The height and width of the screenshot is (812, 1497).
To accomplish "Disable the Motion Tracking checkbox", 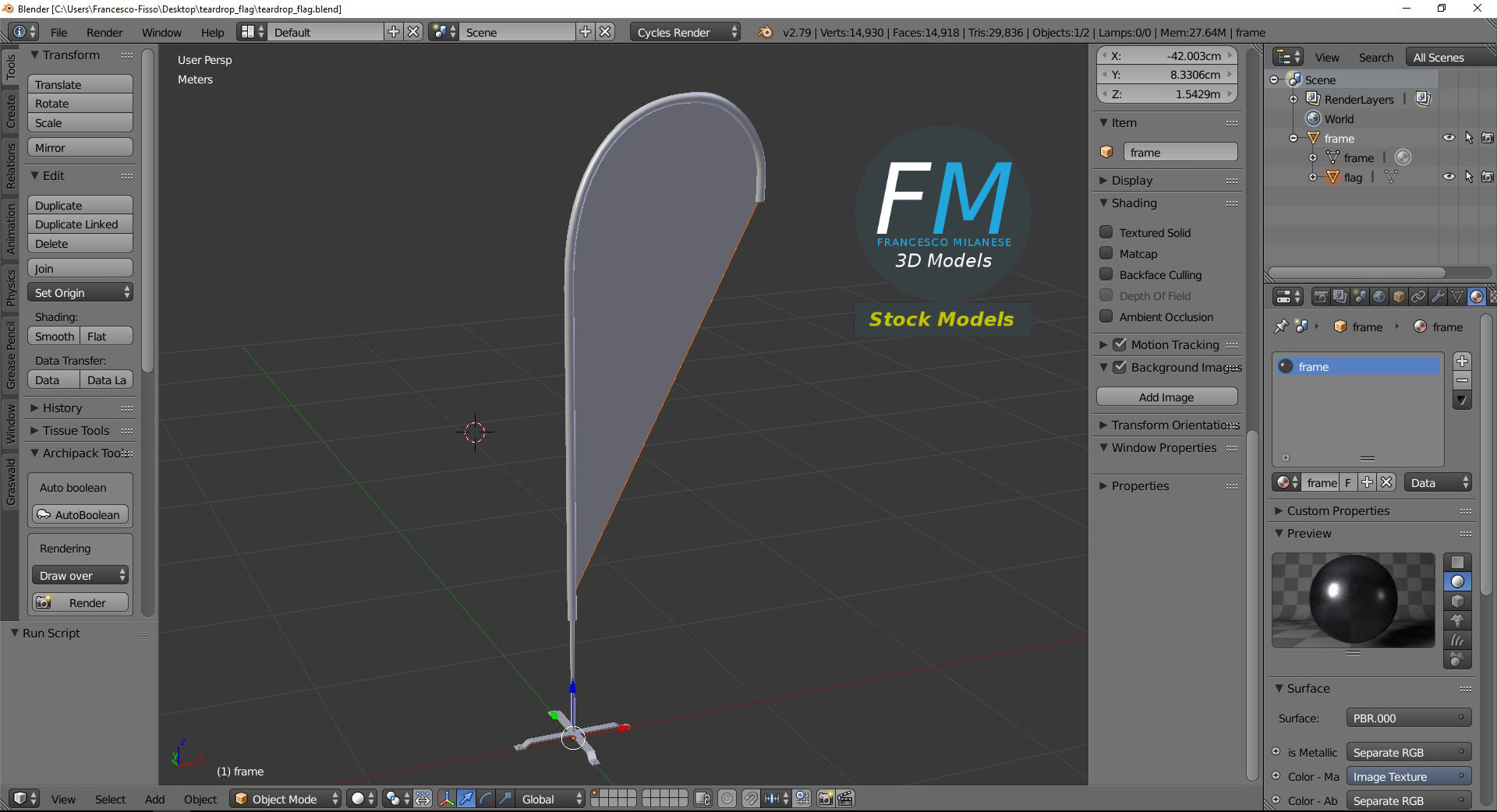I will (x=1120, y=344).
